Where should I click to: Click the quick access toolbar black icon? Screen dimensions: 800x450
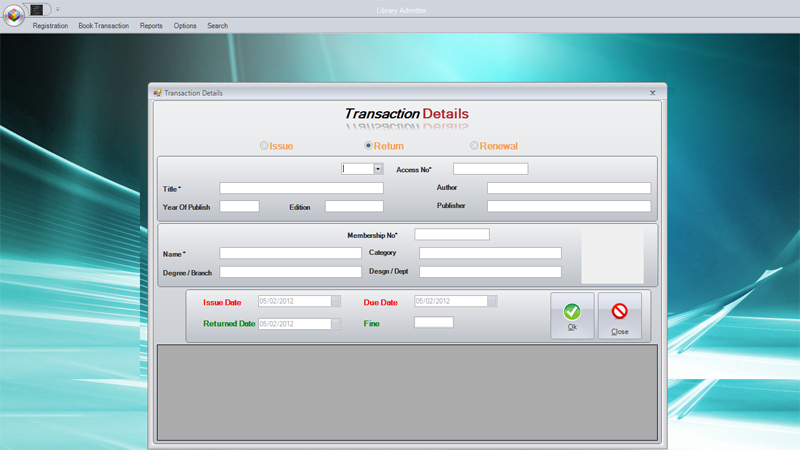click(x=37, y=10)
